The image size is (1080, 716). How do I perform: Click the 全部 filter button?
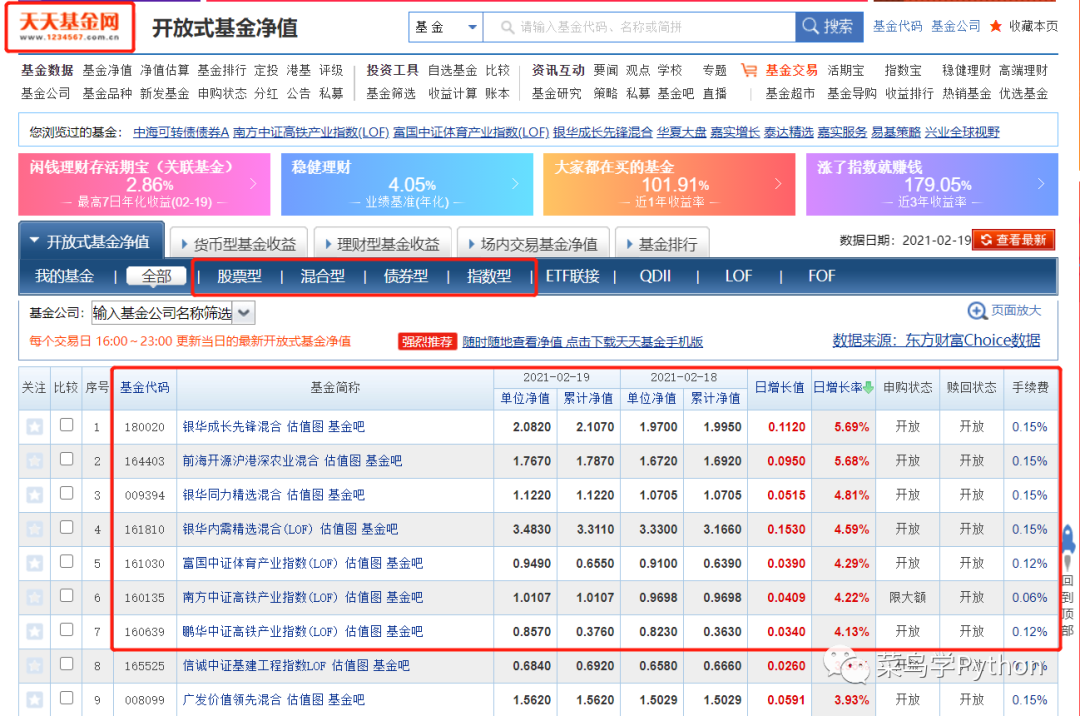tap(156, 276)
